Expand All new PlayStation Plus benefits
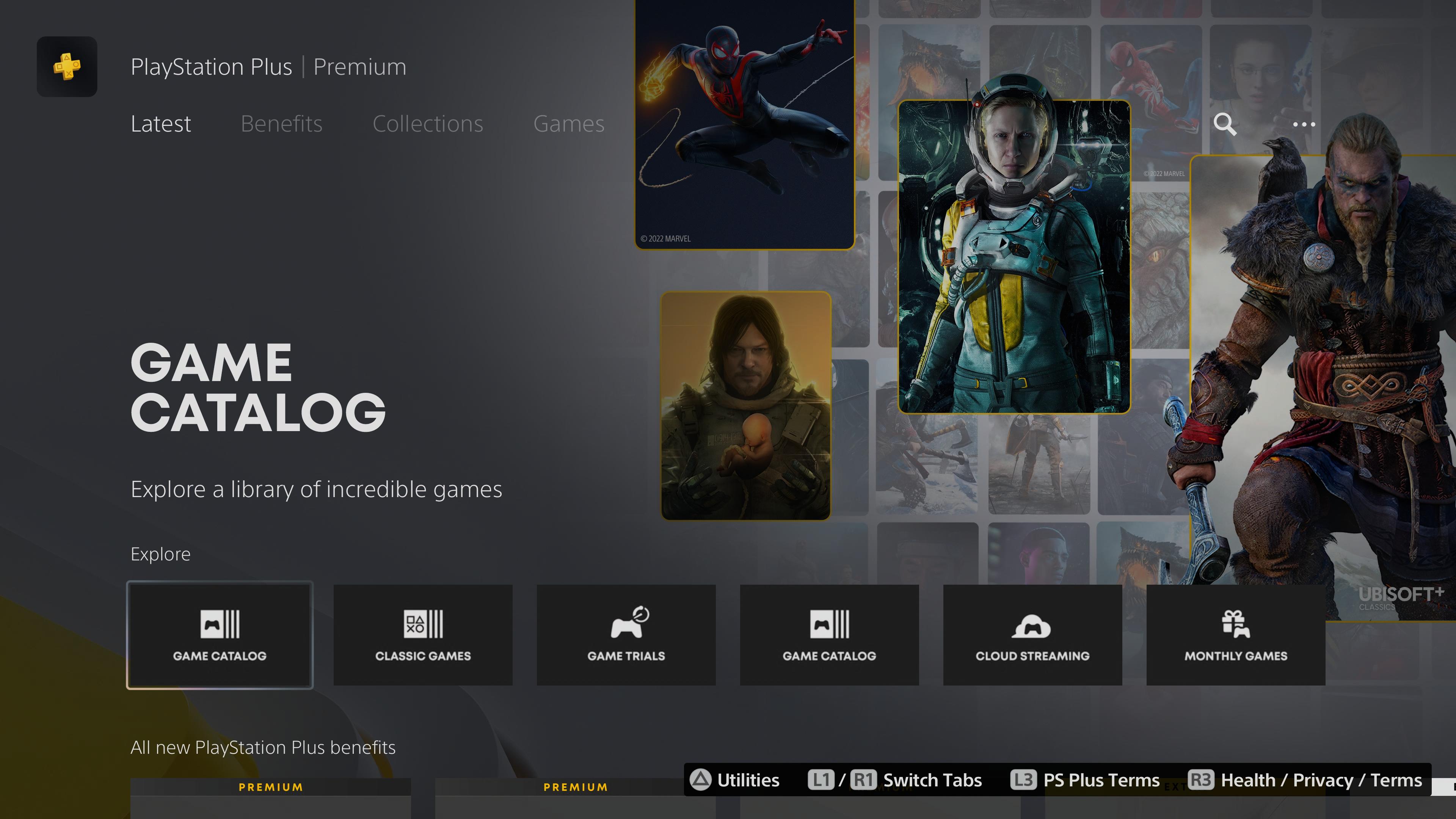Screen dimensions: 1456x819 pyautogui.click(x=263, y=747)
